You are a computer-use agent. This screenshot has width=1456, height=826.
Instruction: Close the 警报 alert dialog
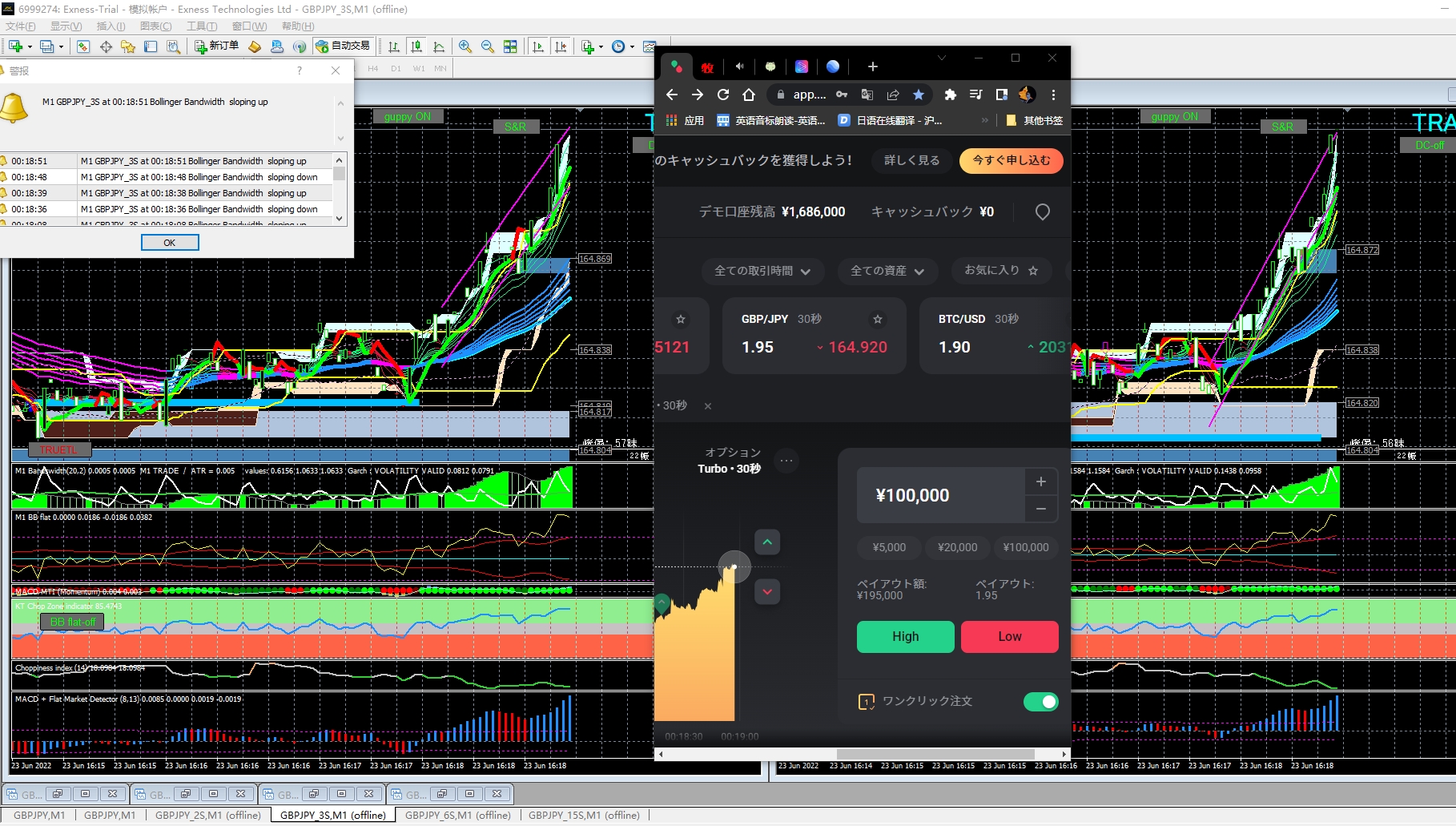tap(336, 71)
